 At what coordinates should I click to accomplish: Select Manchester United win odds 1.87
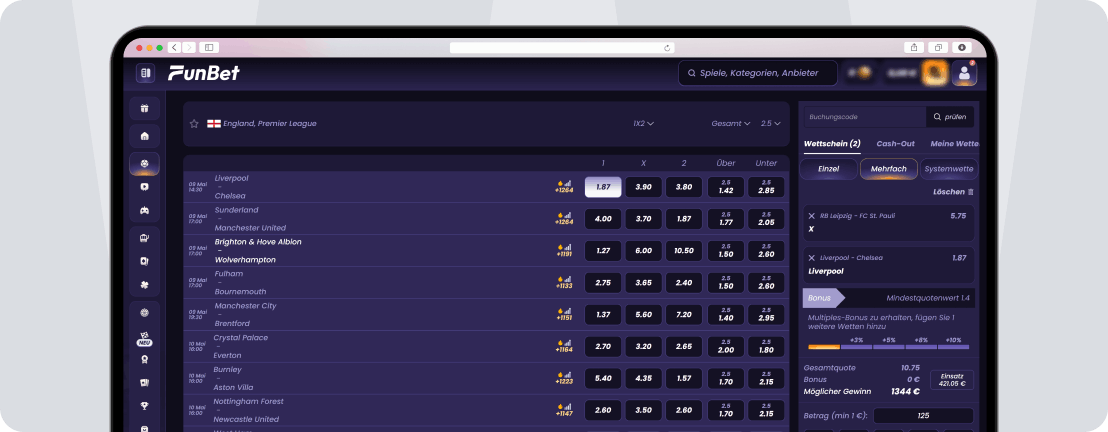(684, 219)
